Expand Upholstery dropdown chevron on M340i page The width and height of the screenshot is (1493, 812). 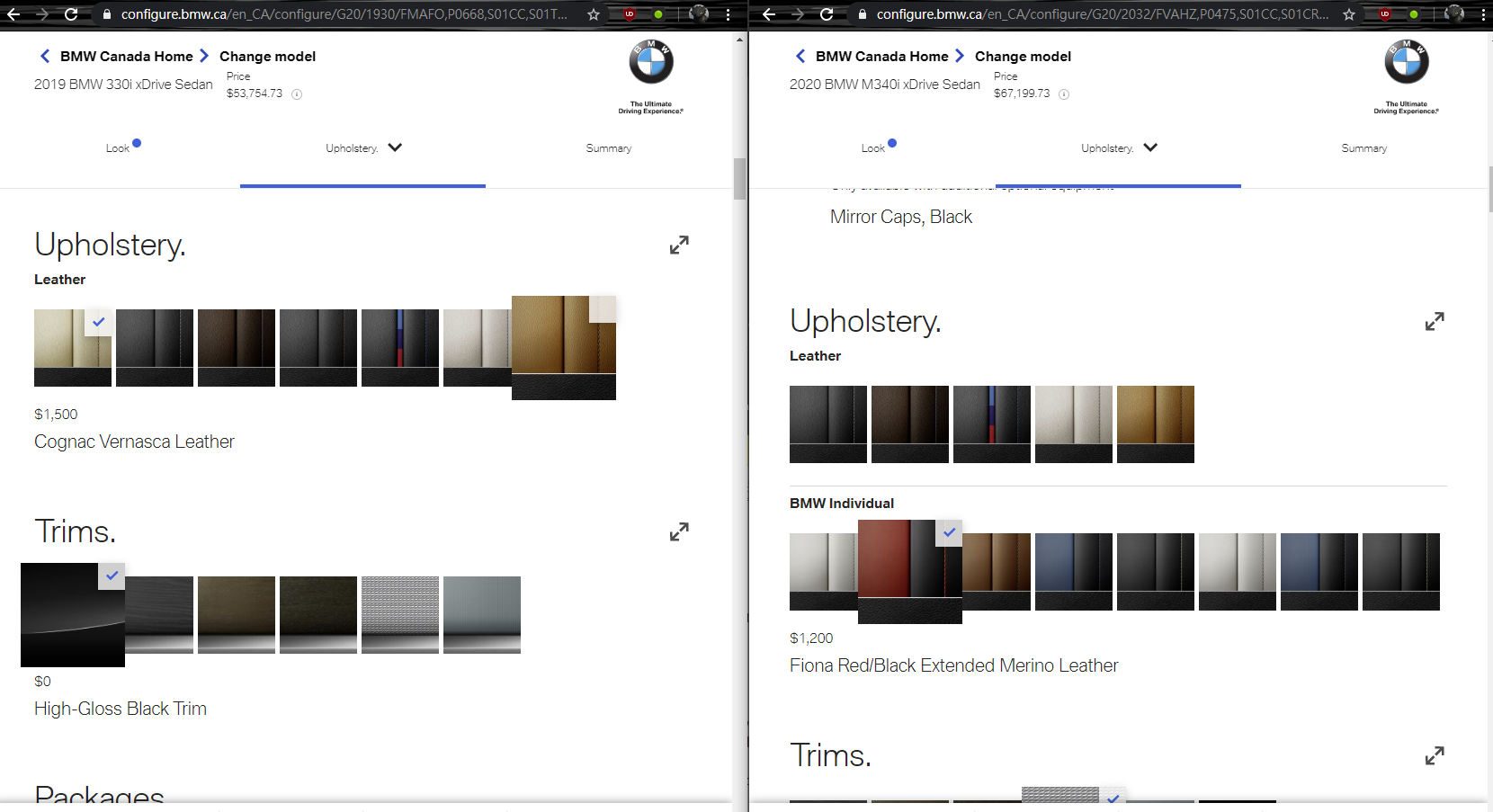coord(1150,147)
